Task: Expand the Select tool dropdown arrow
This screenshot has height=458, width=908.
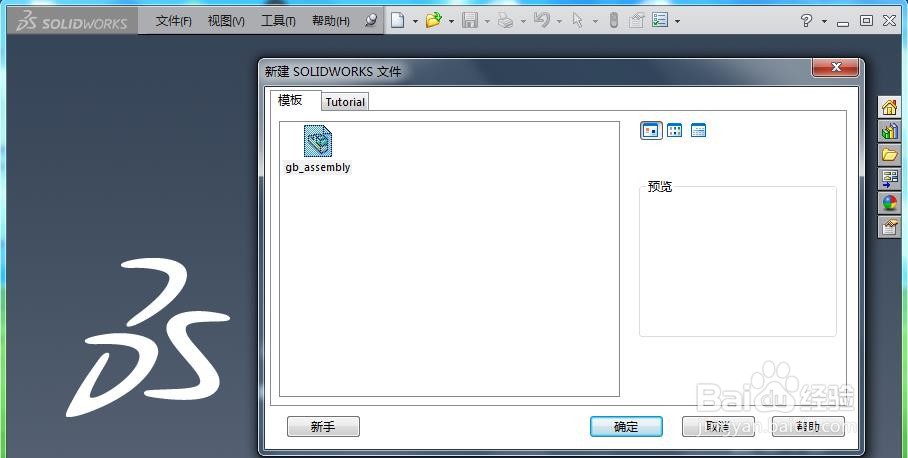Action: (x=595, y=22)
